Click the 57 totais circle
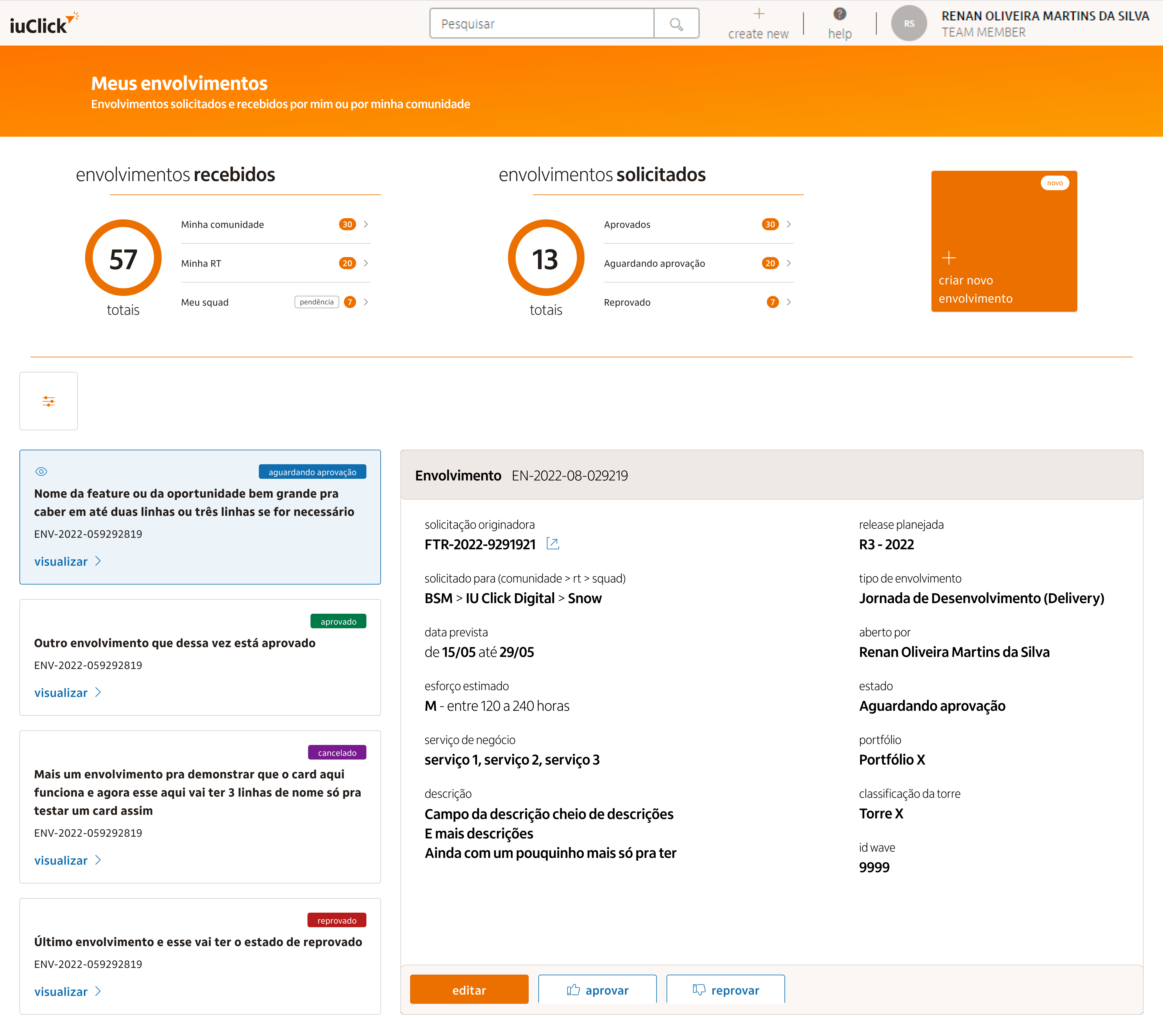This screenshot has width=1163, height=1036. [123, 258]
